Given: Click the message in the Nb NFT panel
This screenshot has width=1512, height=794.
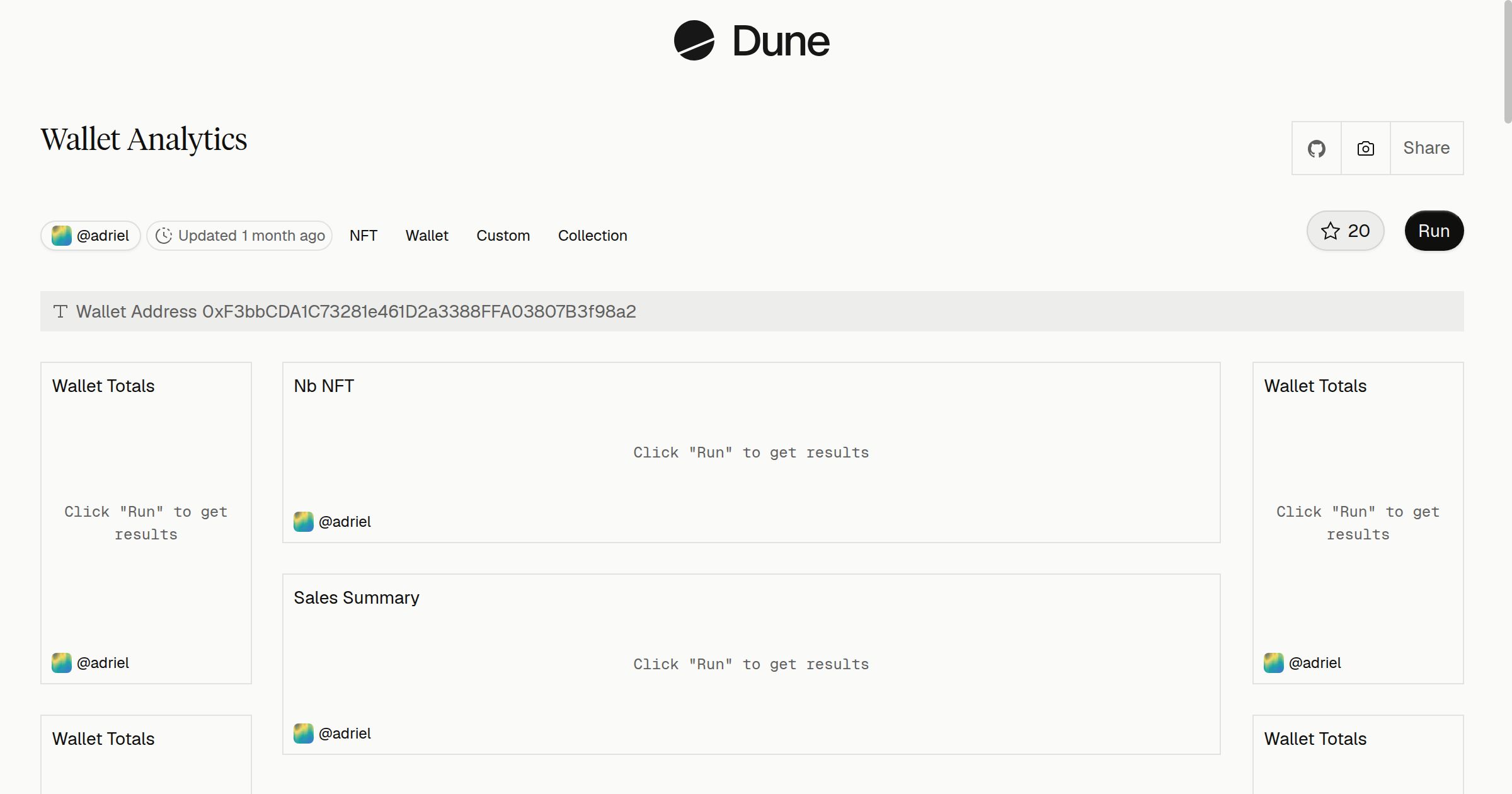Looking at the screenshot, I should 751,452.
